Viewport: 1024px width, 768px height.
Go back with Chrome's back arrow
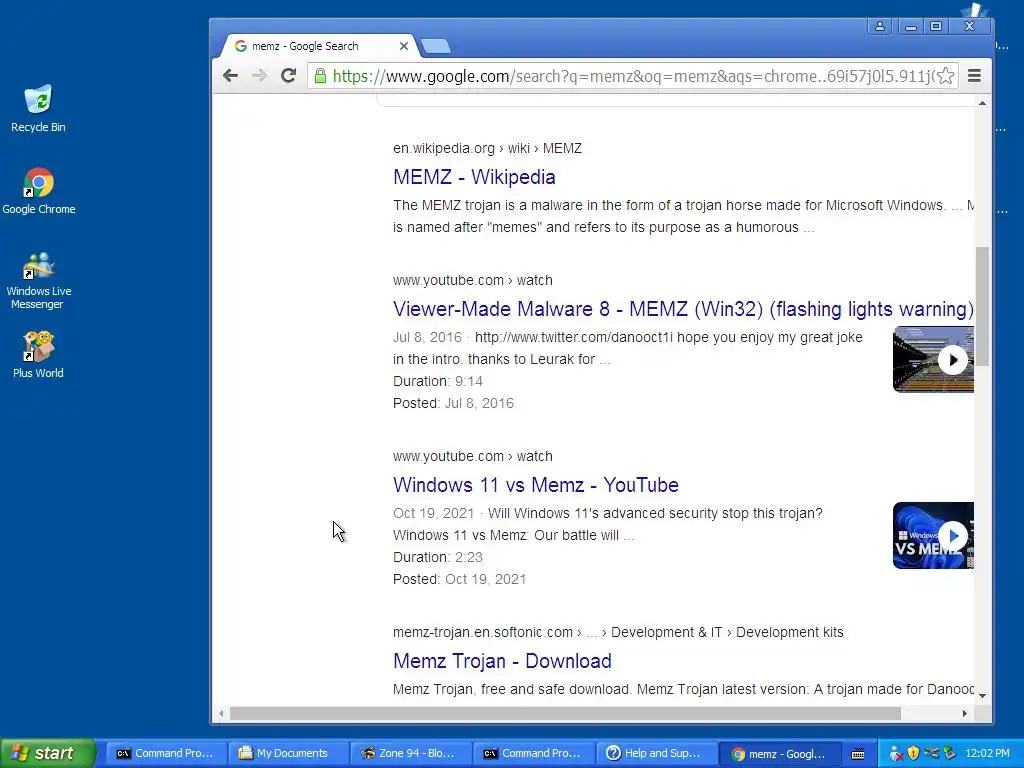click(x=230, y=76)
